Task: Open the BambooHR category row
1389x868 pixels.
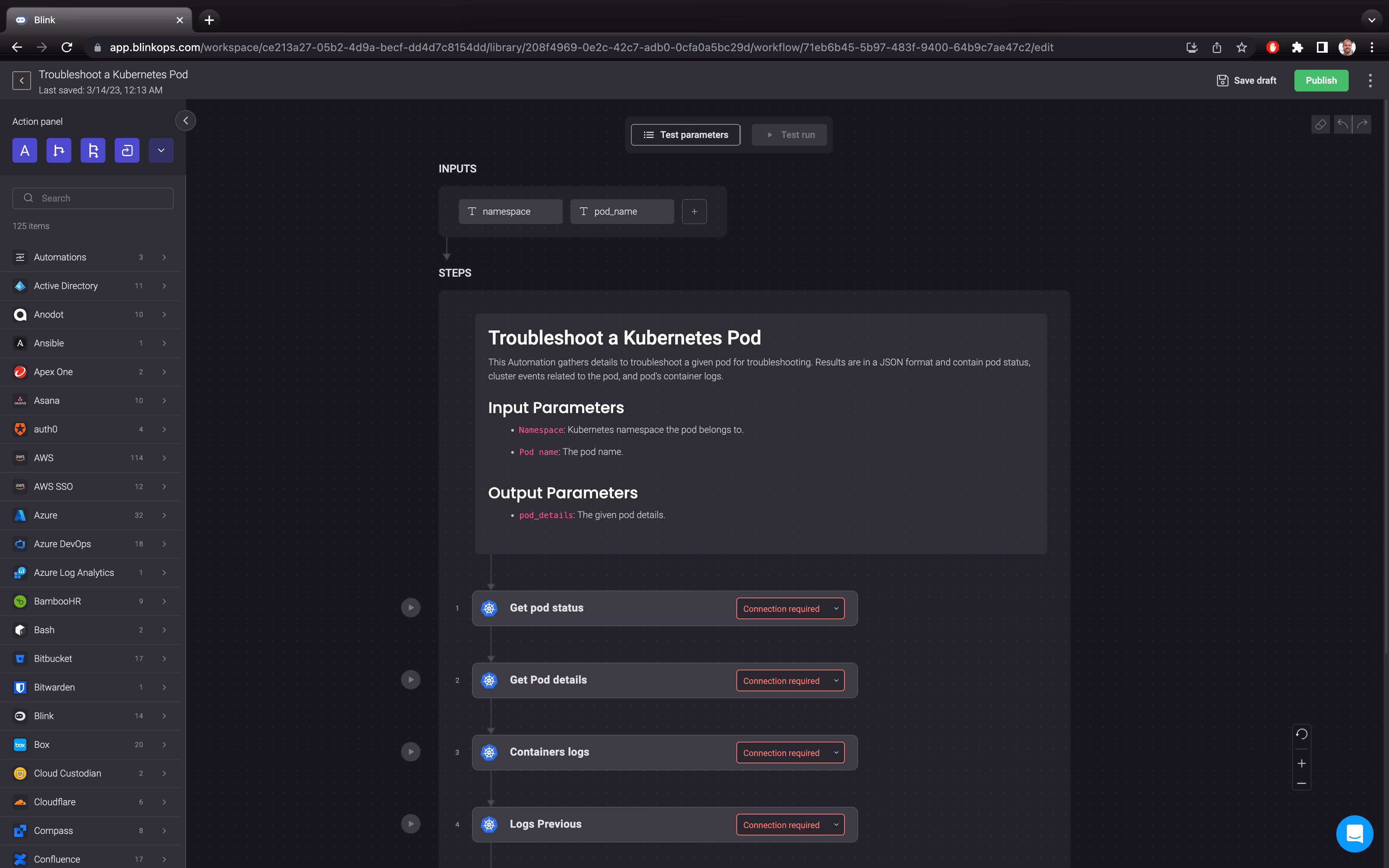Action: click(x=91, y=601)
